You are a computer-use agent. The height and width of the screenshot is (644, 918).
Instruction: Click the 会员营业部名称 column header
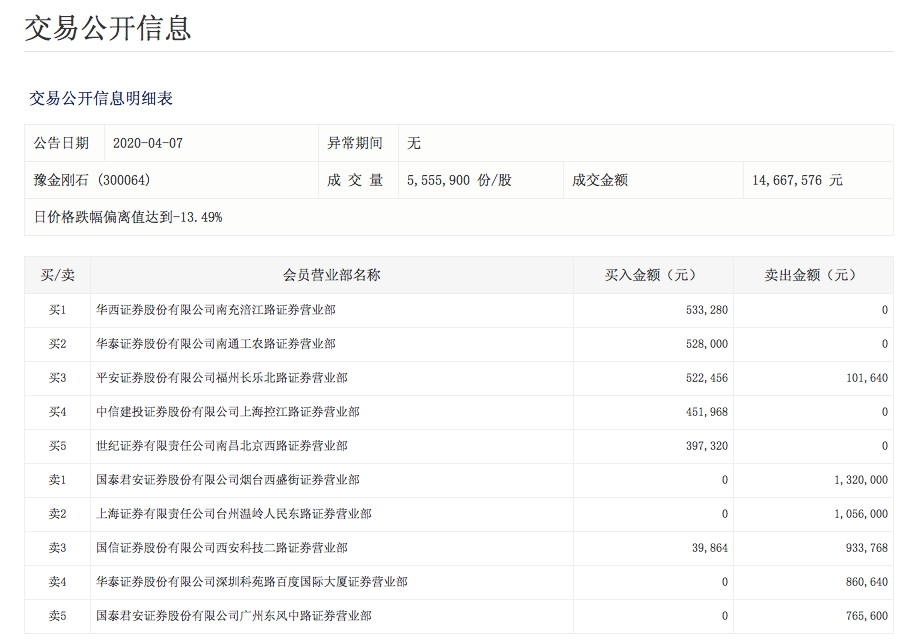click(x=331, y=275)
